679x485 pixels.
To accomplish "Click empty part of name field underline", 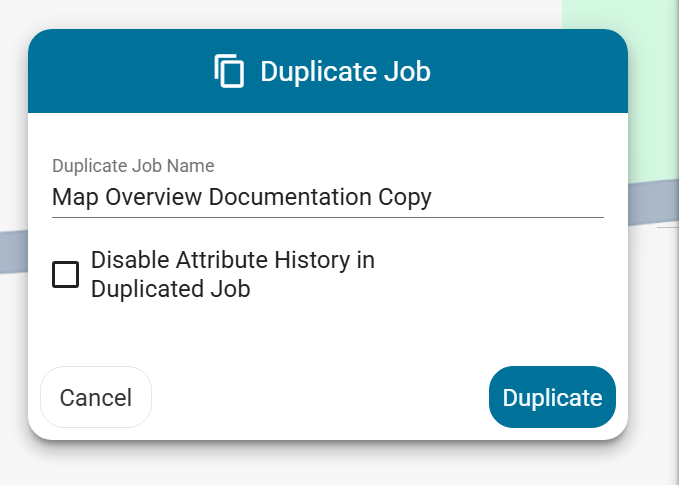I will 520,217.
